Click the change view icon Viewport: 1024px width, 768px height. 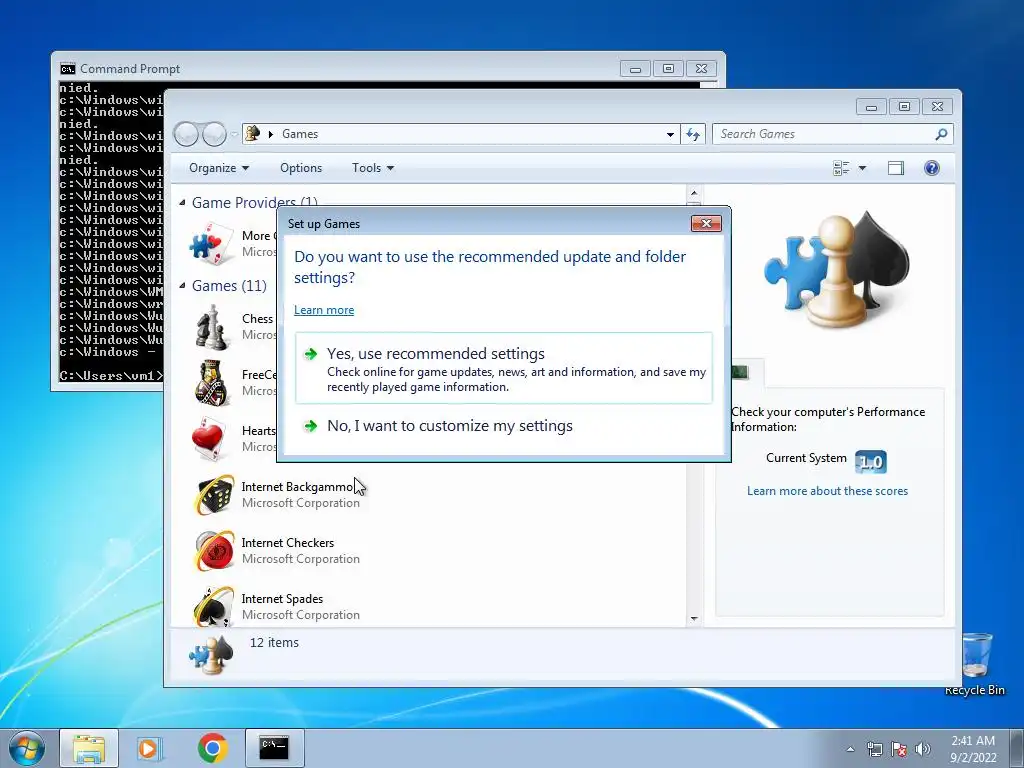tap(841, 168)
